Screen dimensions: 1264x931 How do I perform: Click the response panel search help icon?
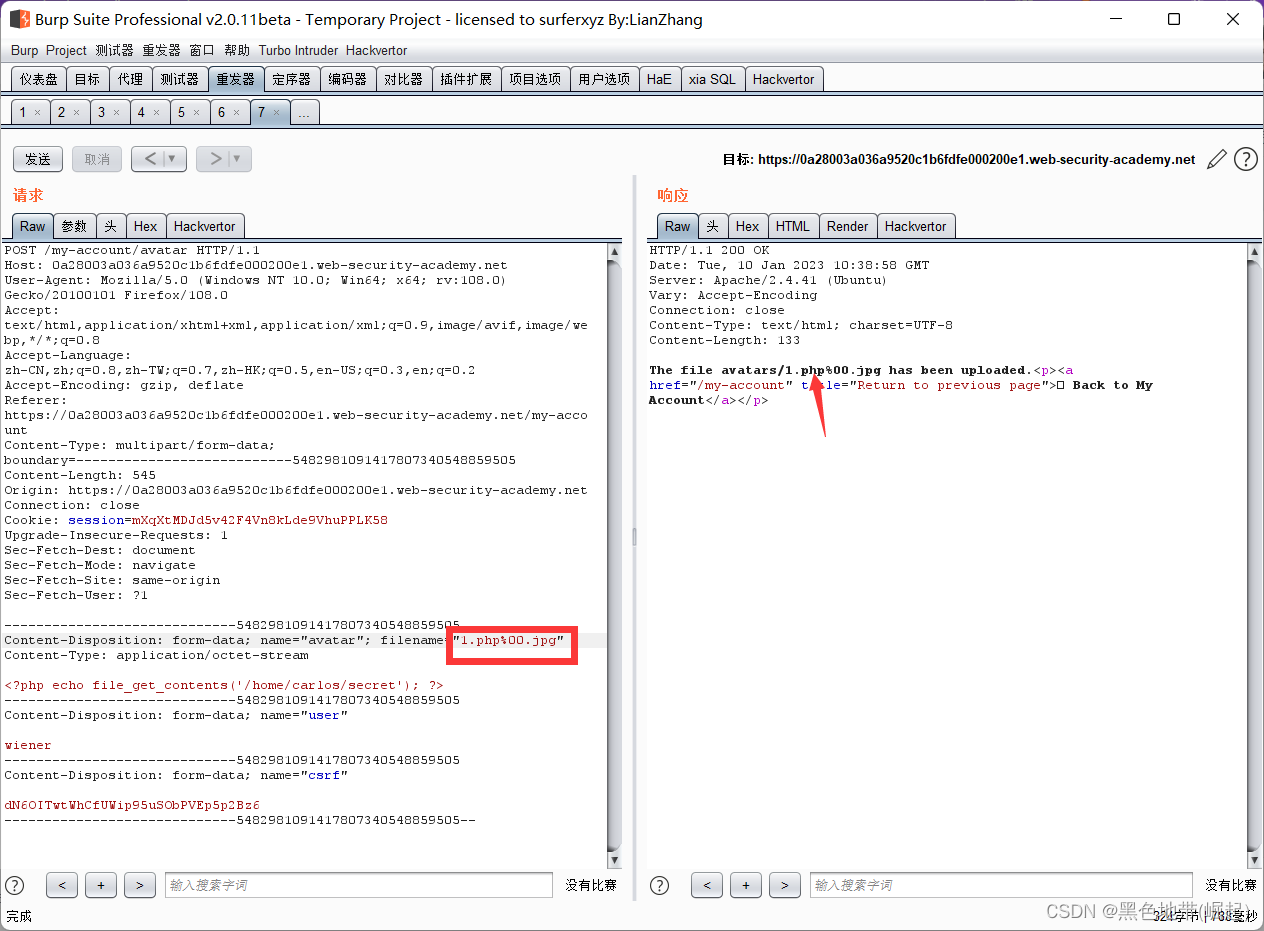pos(660,885)
